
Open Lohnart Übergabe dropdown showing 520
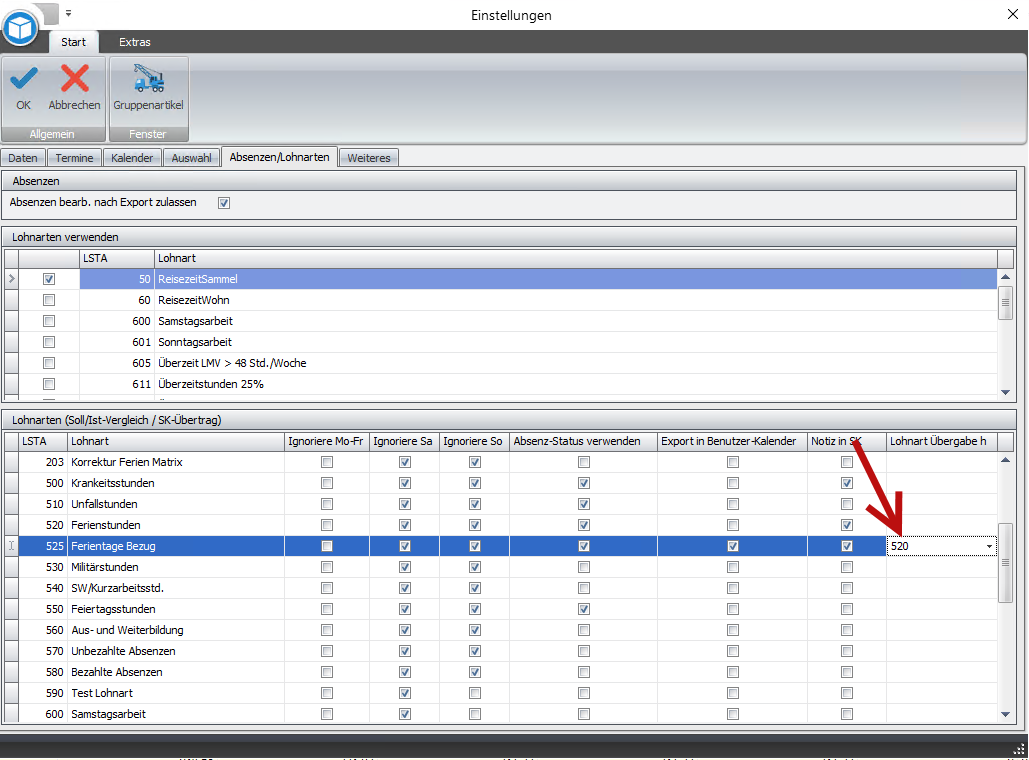[x=989, y=547]
